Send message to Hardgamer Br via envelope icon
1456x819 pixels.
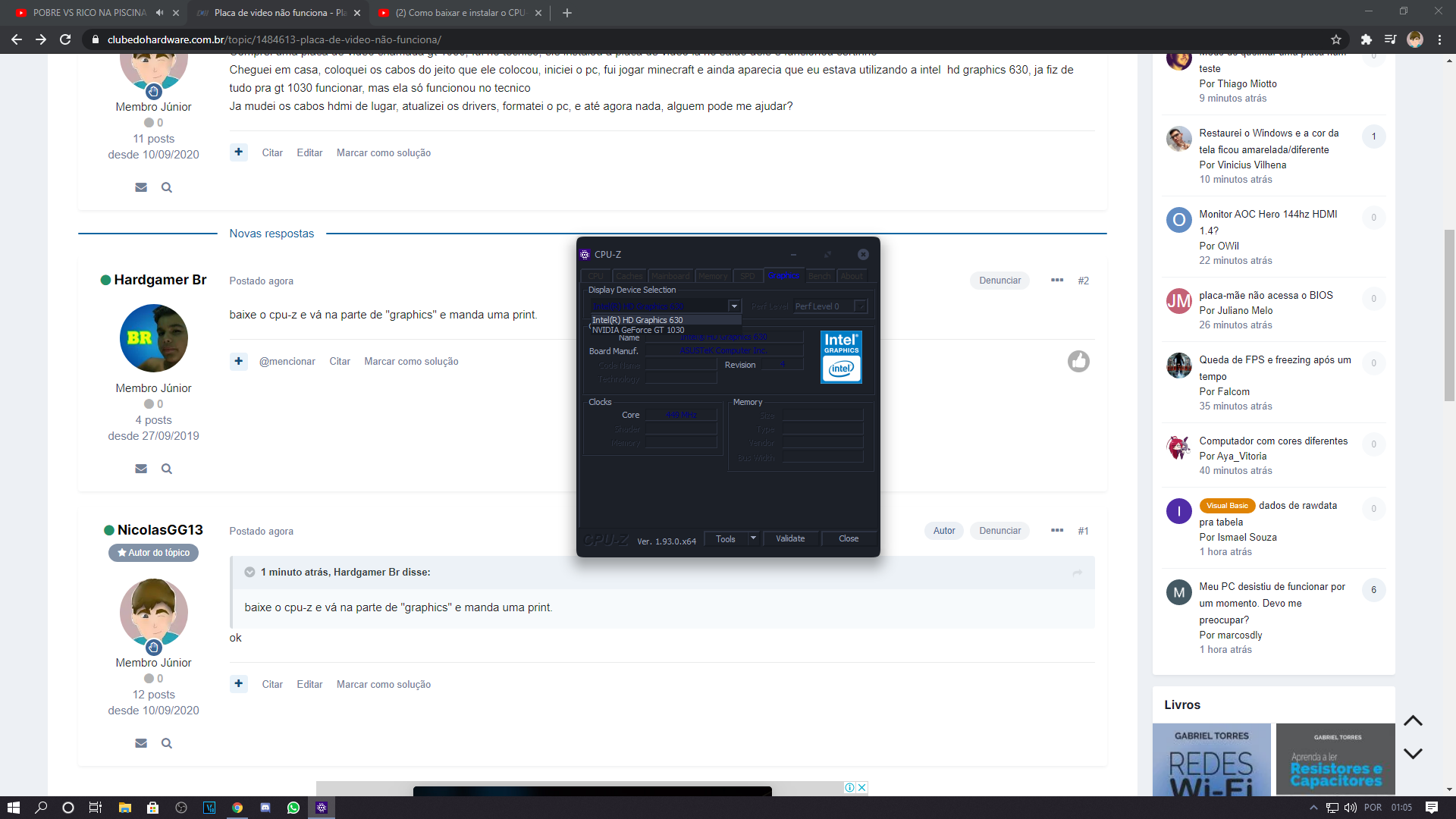(x=141, y=469)
